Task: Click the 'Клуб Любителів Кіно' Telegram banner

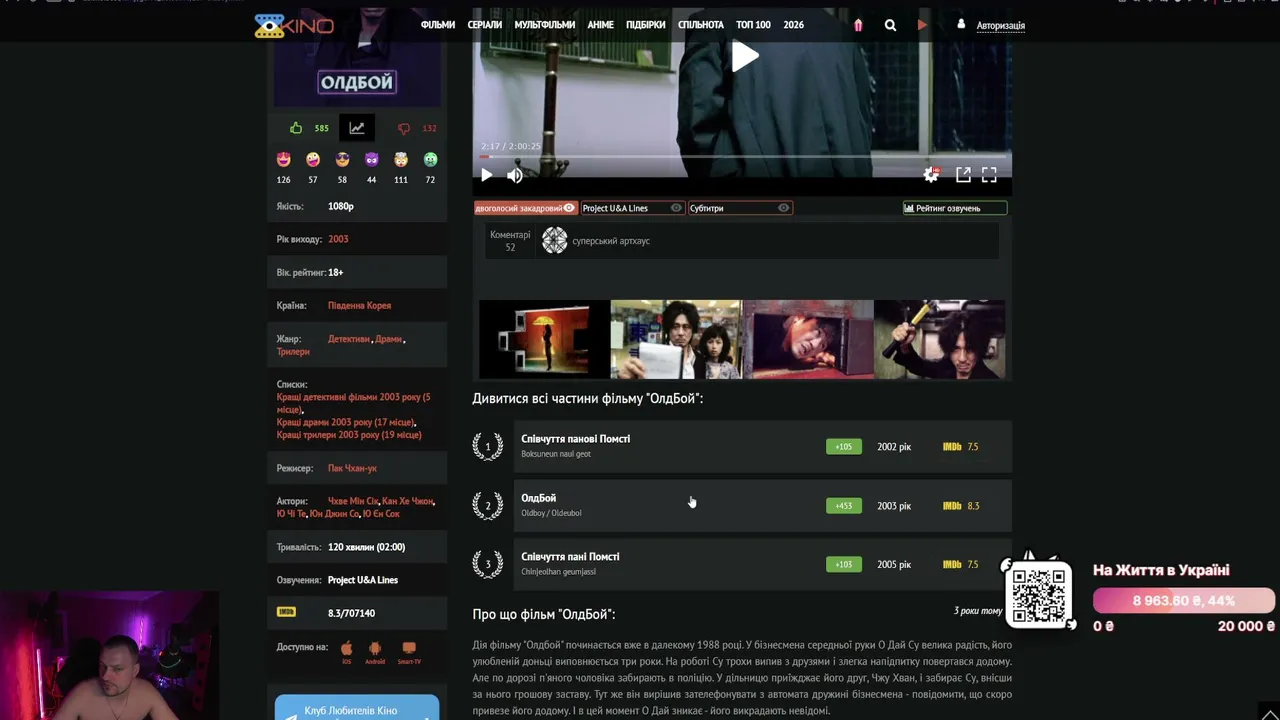Action: coord(357,708)
